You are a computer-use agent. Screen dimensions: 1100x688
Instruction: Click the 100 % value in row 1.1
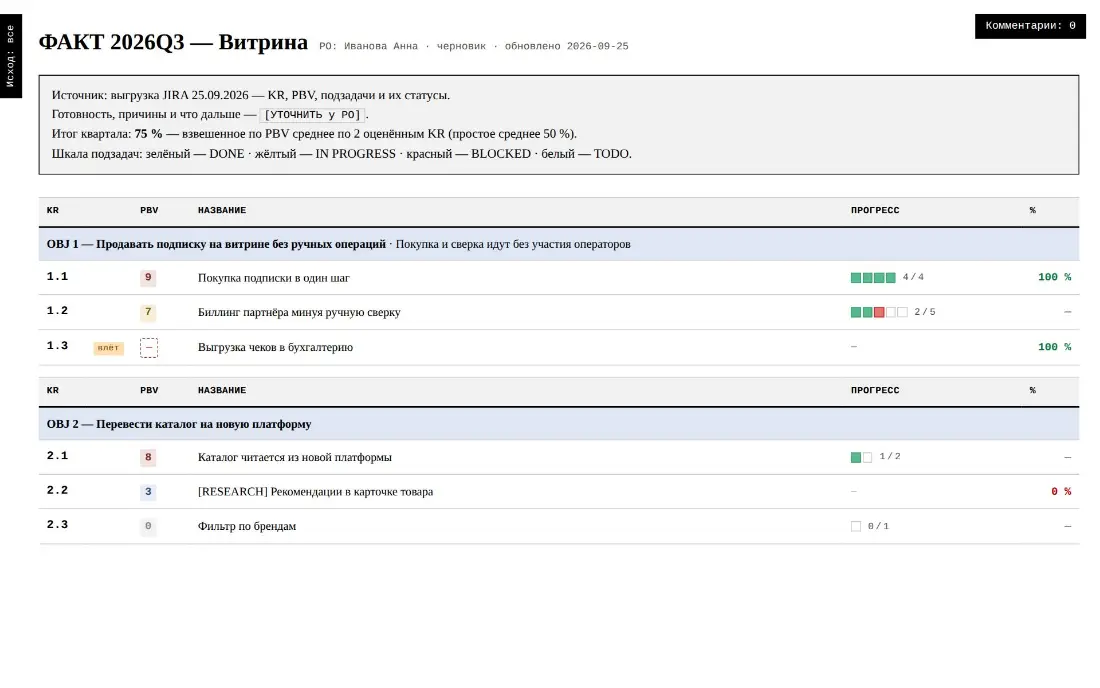(x=1054, y=278)
